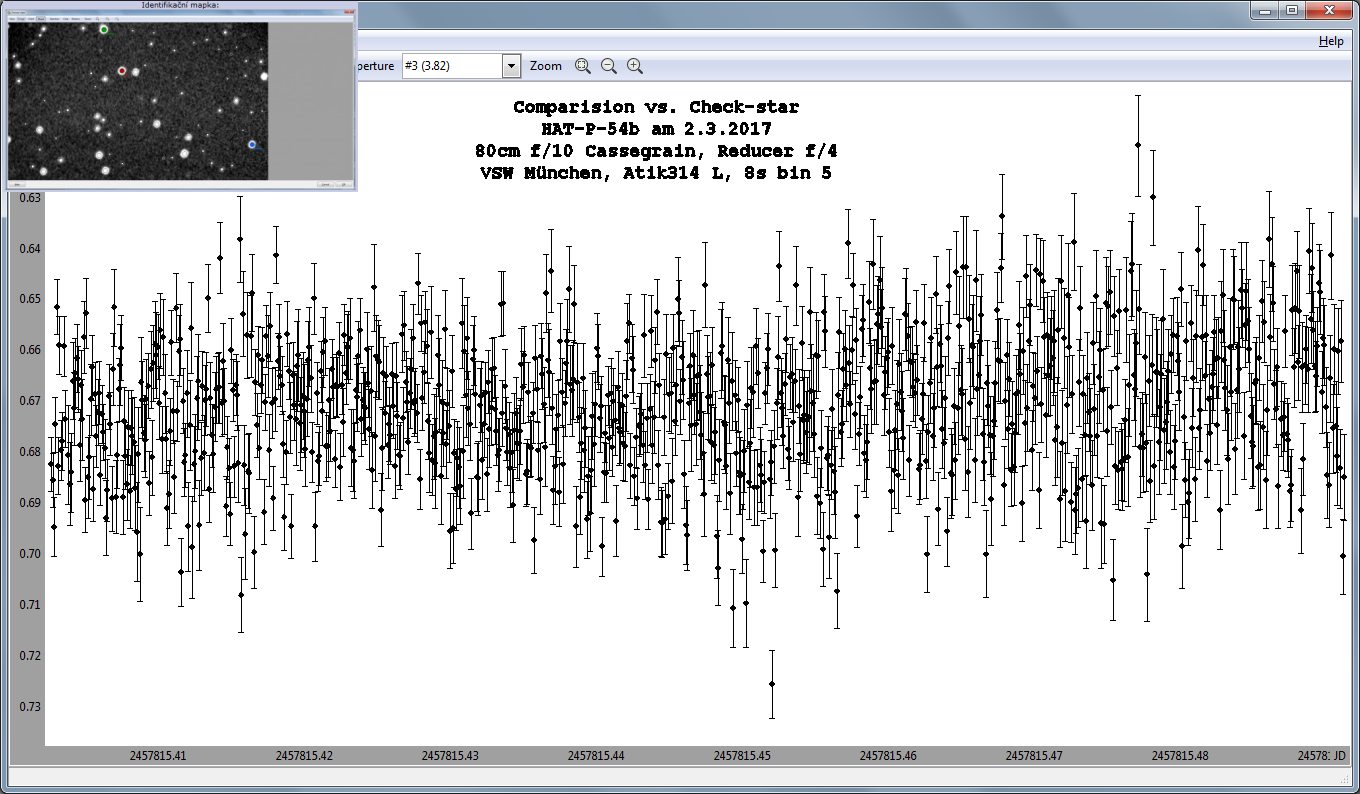The width and height of the screenshot is (1360, 794).
Task: Zoom out using the minus magnifier
Action: (x=608, y=66)
